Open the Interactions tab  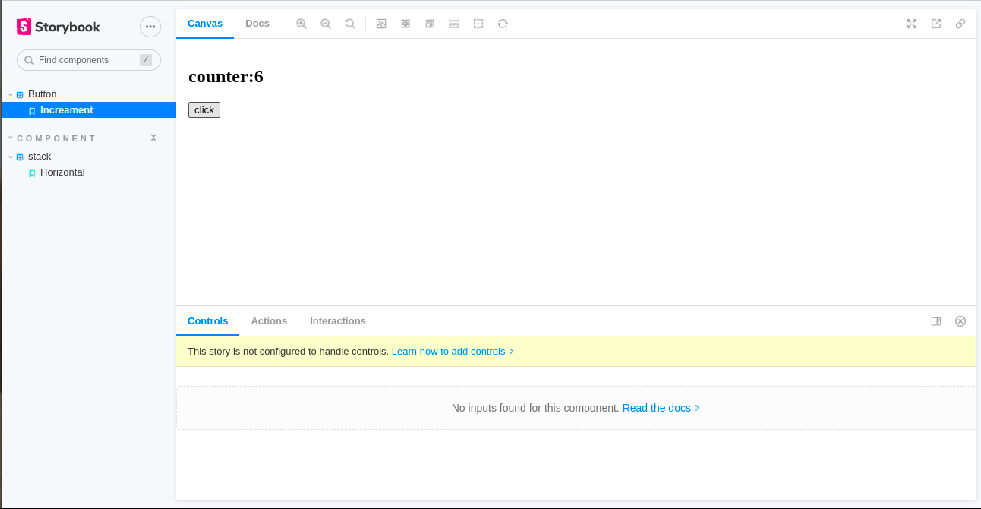(338, 321)
